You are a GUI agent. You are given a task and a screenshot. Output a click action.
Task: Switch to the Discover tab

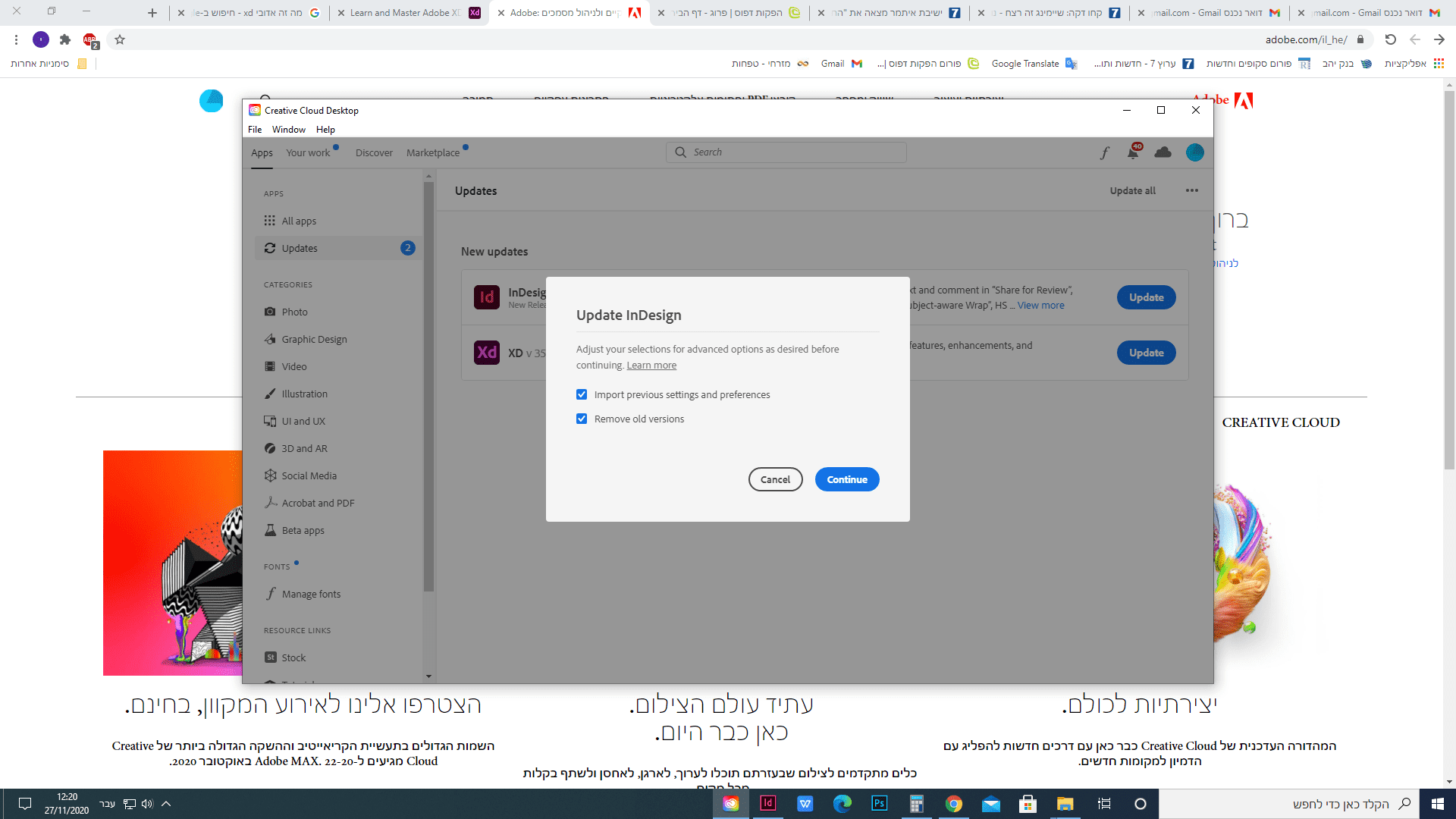(374, 152)
